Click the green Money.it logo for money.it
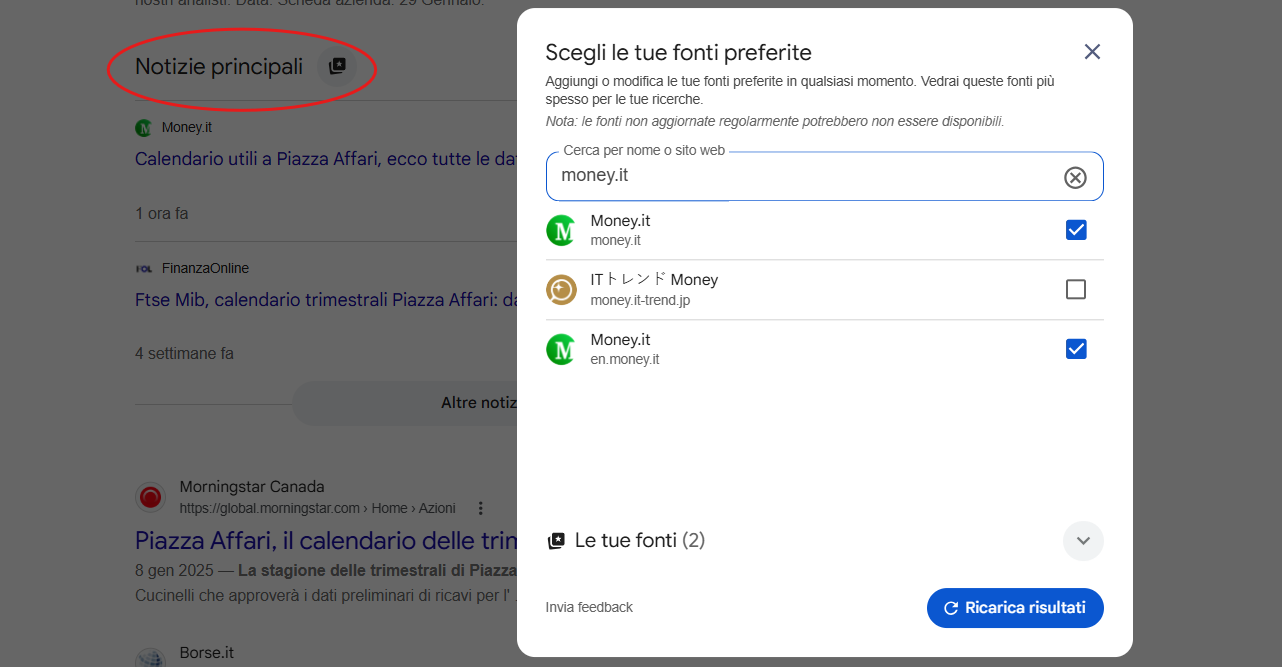This screenshot has height=667, width=1282. click(561, 230)
